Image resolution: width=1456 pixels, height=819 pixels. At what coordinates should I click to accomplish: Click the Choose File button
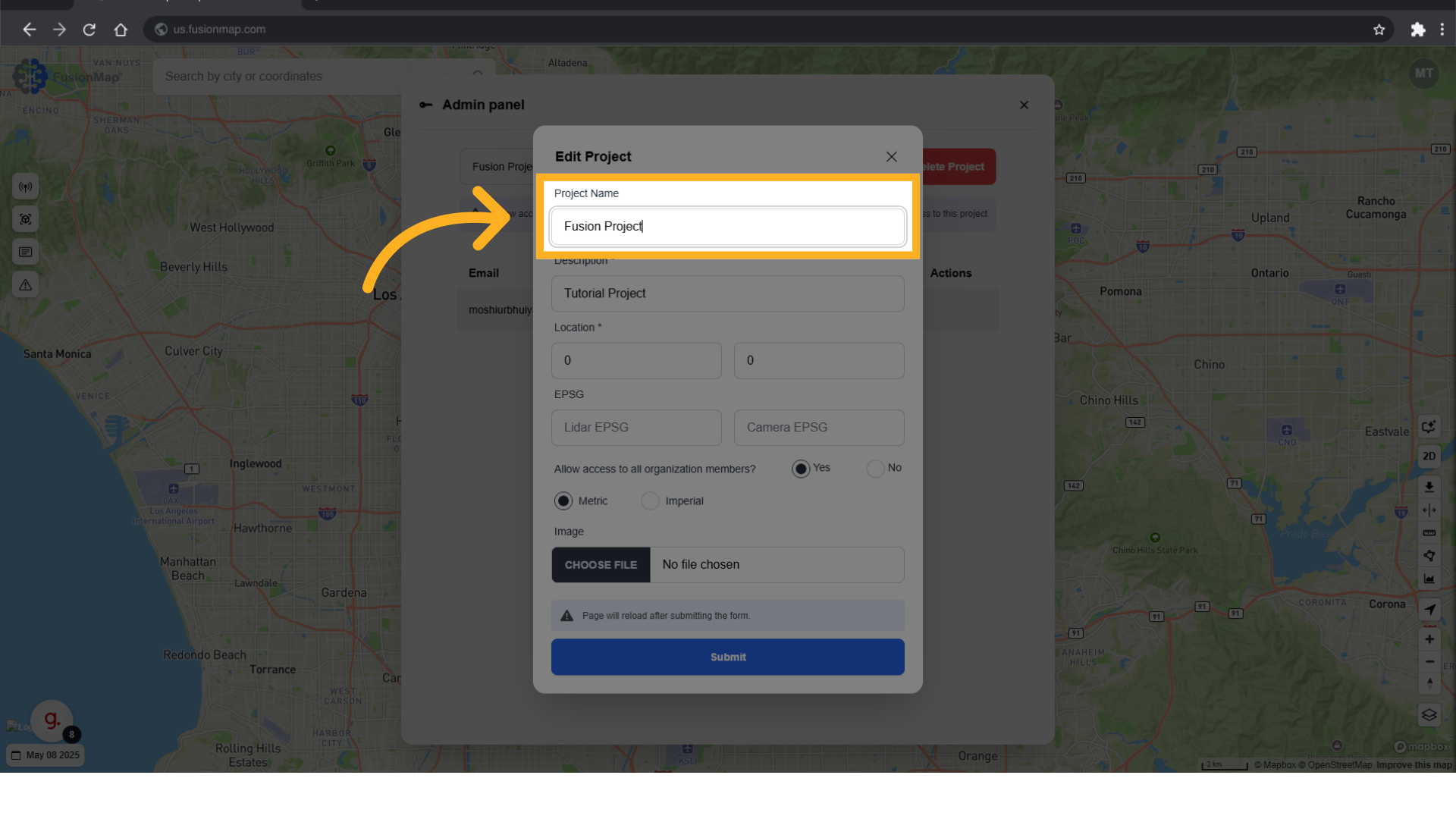pyautogui.click(x=601, y=565)
